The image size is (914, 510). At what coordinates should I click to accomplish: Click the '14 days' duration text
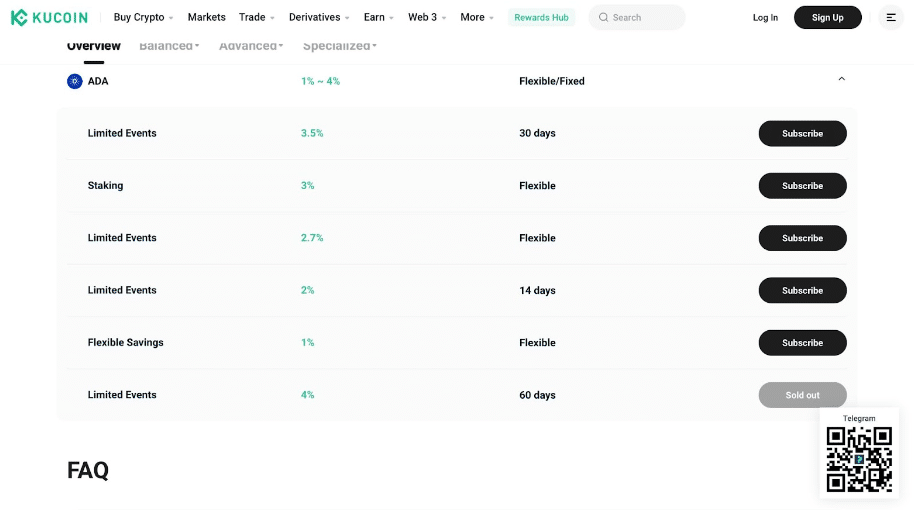537,290
